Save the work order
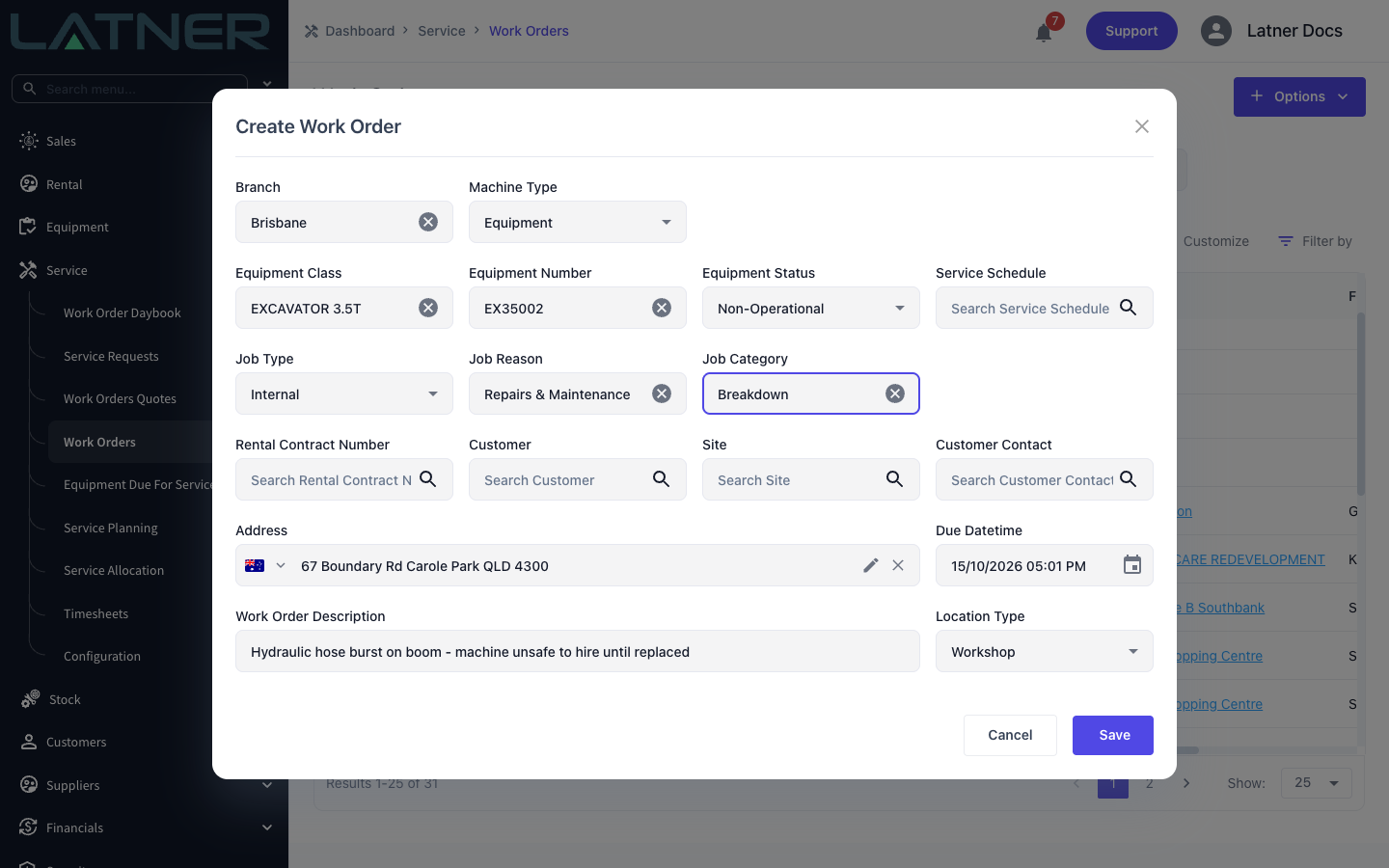 (x=1113, y=735)
